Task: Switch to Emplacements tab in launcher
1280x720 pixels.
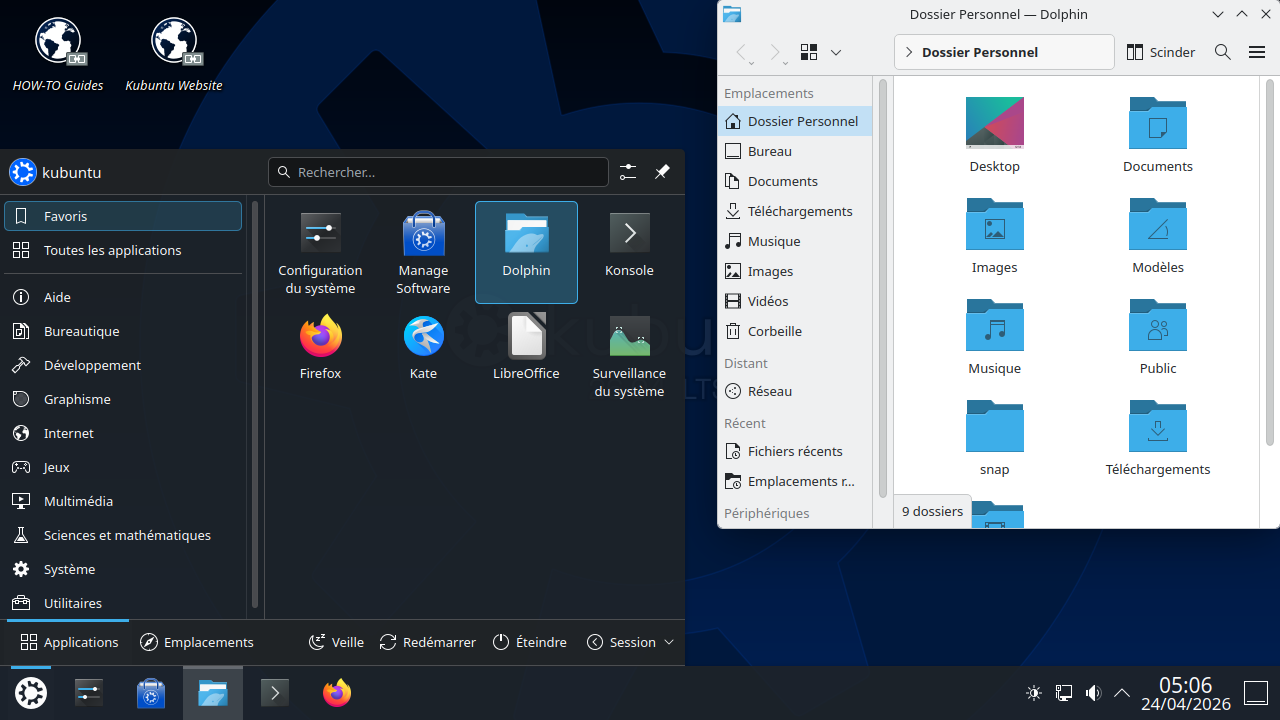Action: [x=197, y=642]
